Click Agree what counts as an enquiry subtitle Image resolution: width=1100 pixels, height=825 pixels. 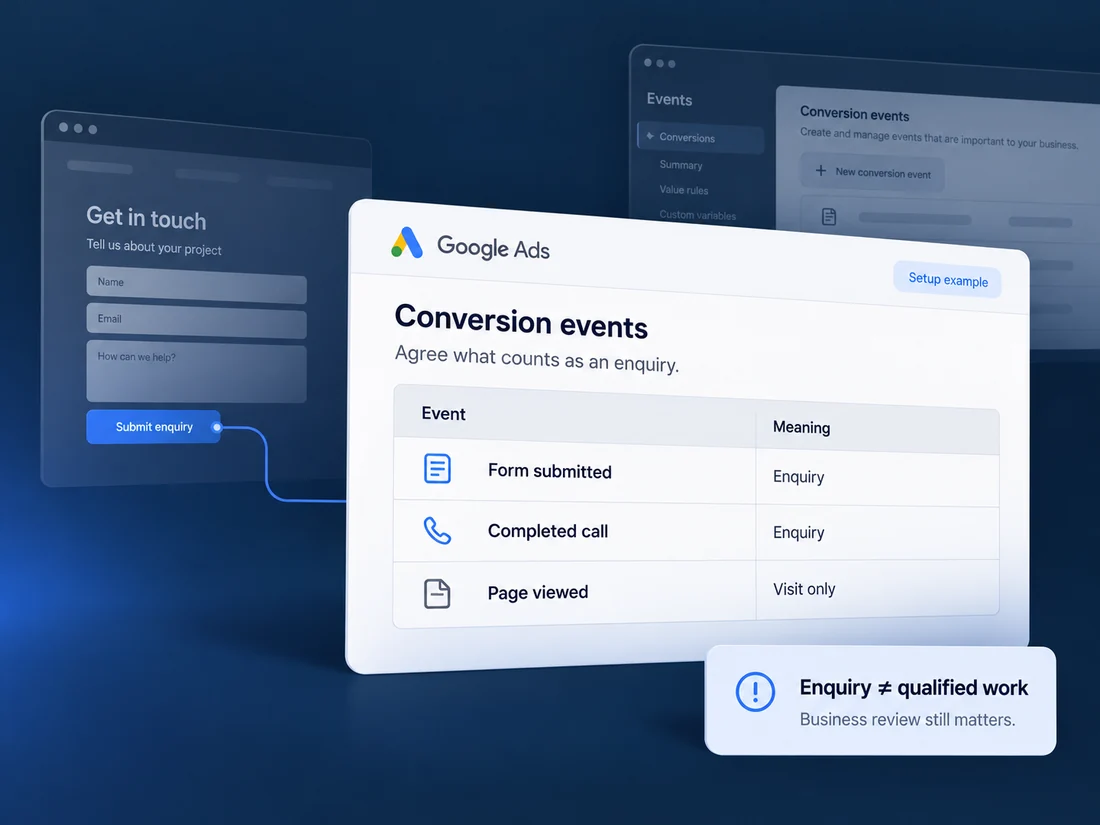point(537,358)
